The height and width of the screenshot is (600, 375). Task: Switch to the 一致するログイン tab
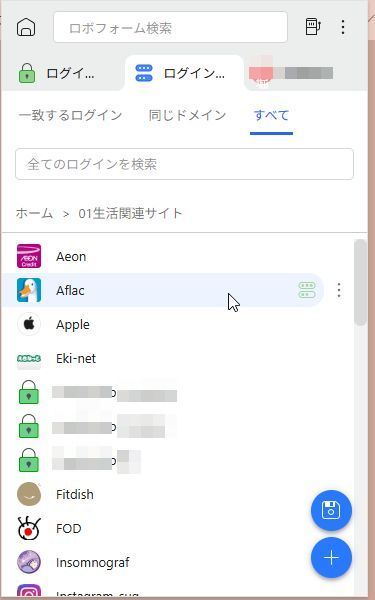coord(70,115)
